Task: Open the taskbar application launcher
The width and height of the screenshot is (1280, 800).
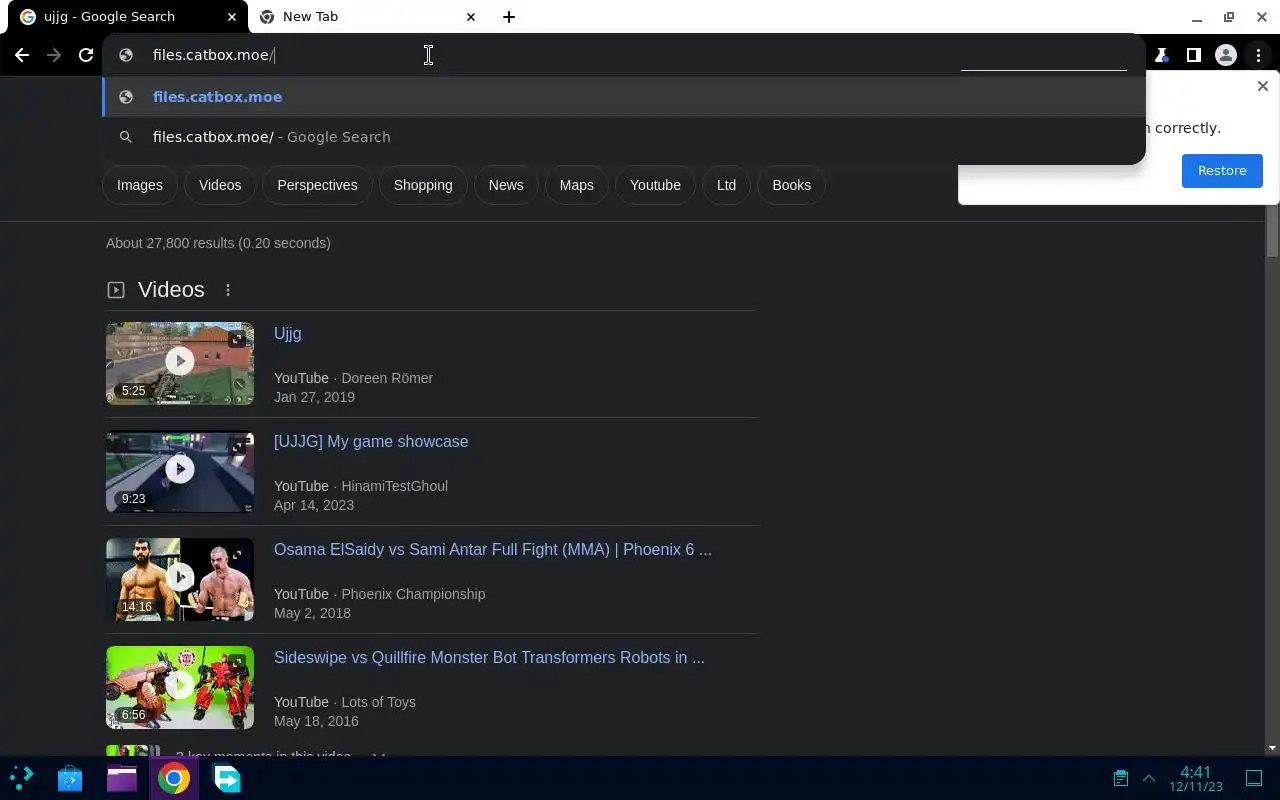Action: click(x=21, y=778)
